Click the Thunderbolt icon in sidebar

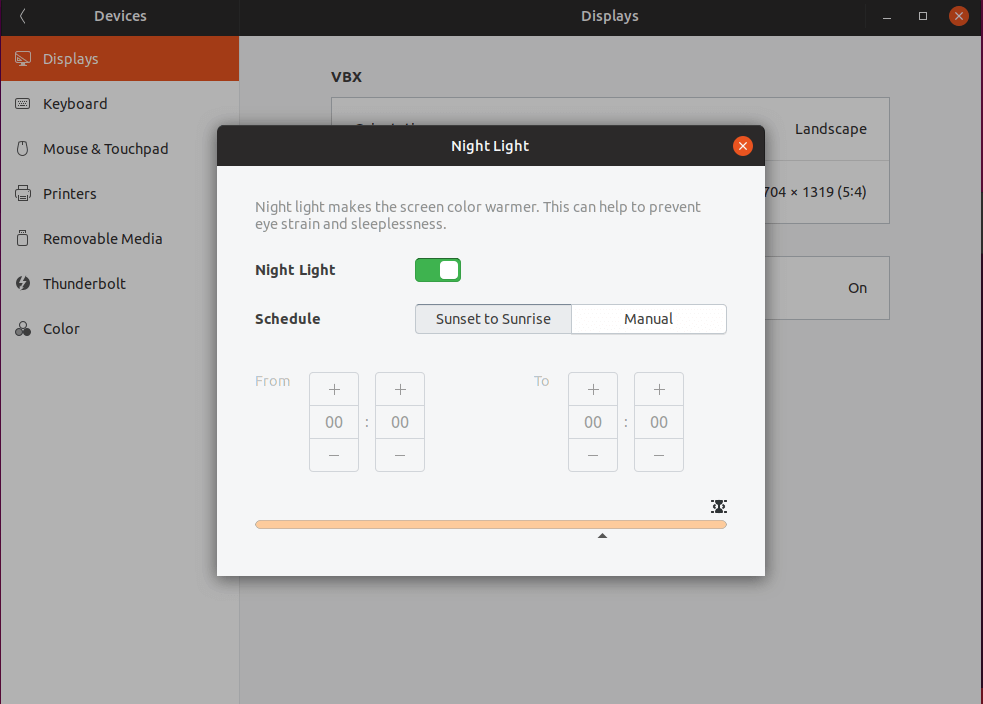[22, 284]
